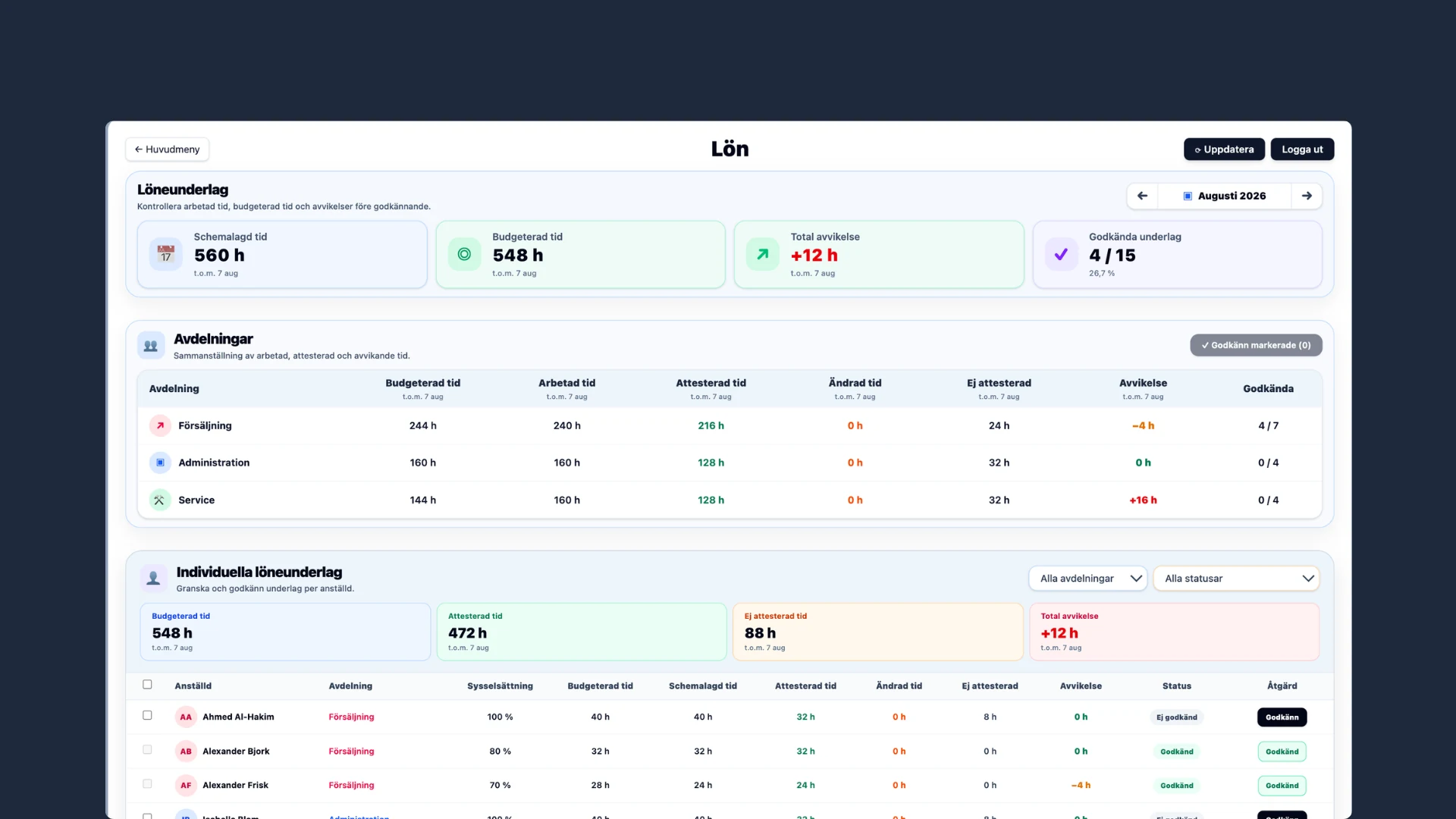Open the Alla avdelningar dropdown
The width and height of the screenshot is (1456, 819).
pos(1088,579)
